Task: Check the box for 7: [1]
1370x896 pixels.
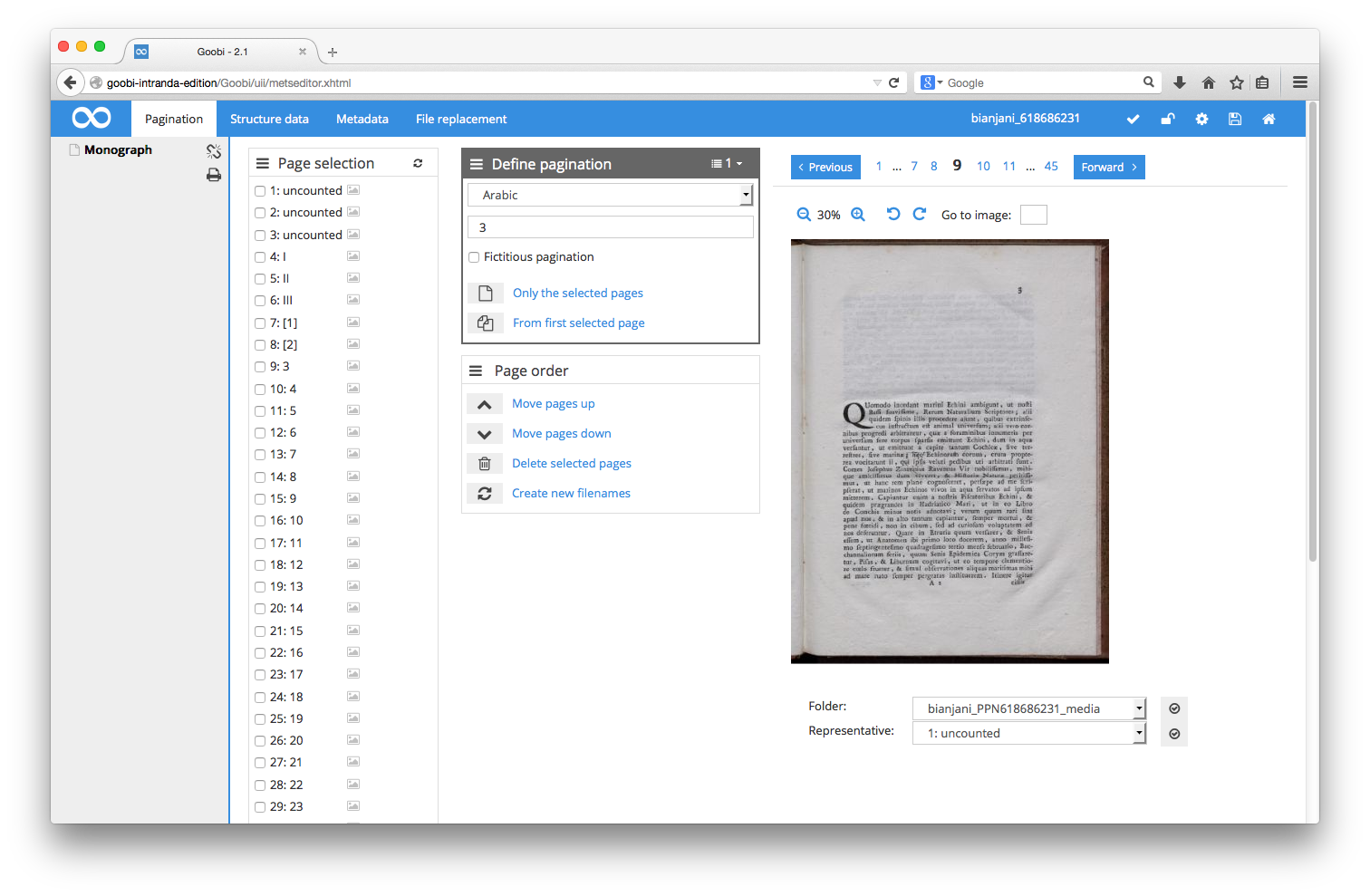Action: pyautogui.click(x=260, y=323)
